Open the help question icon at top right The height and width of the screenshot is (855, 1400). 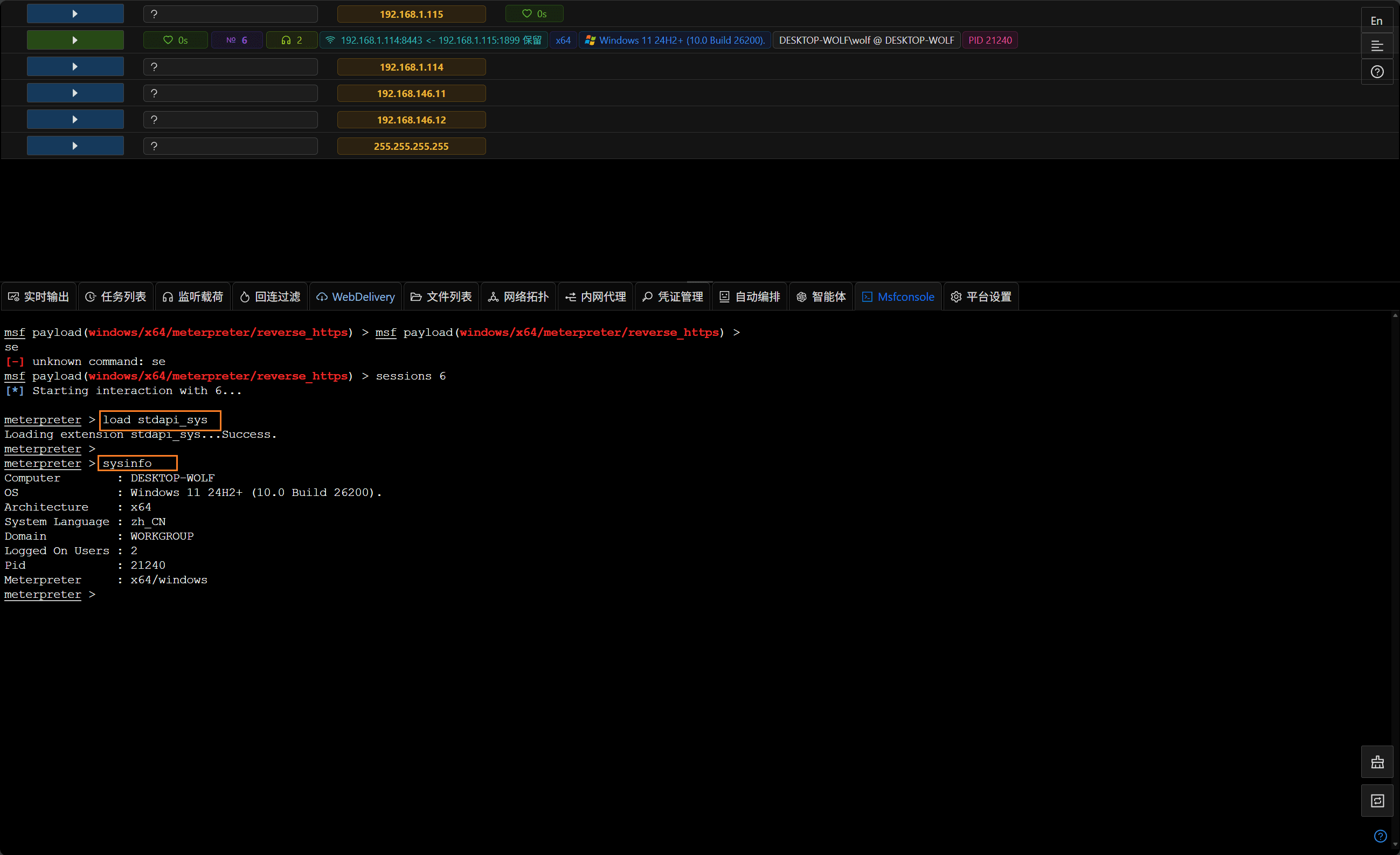tap(1377, 72)
